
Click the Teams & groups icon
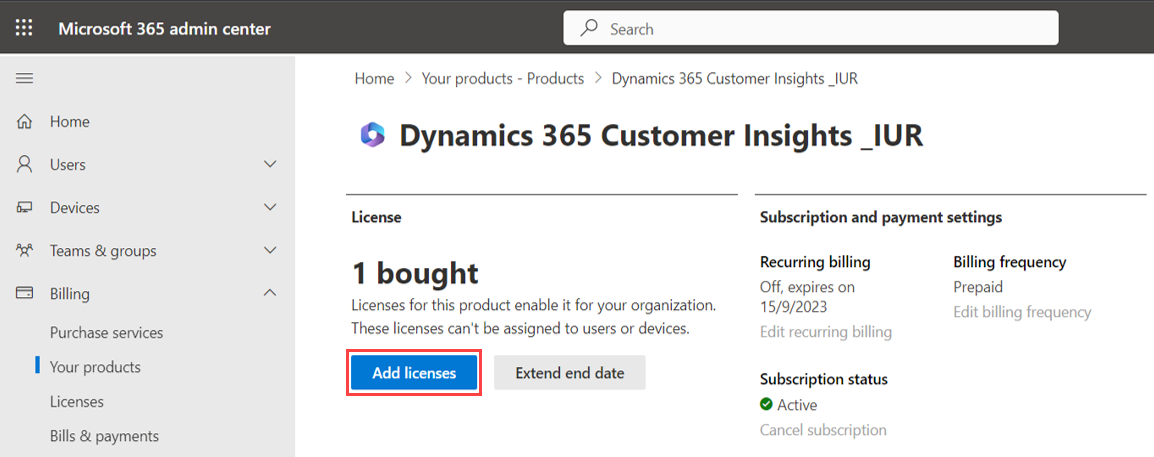(x=25, y=251)
